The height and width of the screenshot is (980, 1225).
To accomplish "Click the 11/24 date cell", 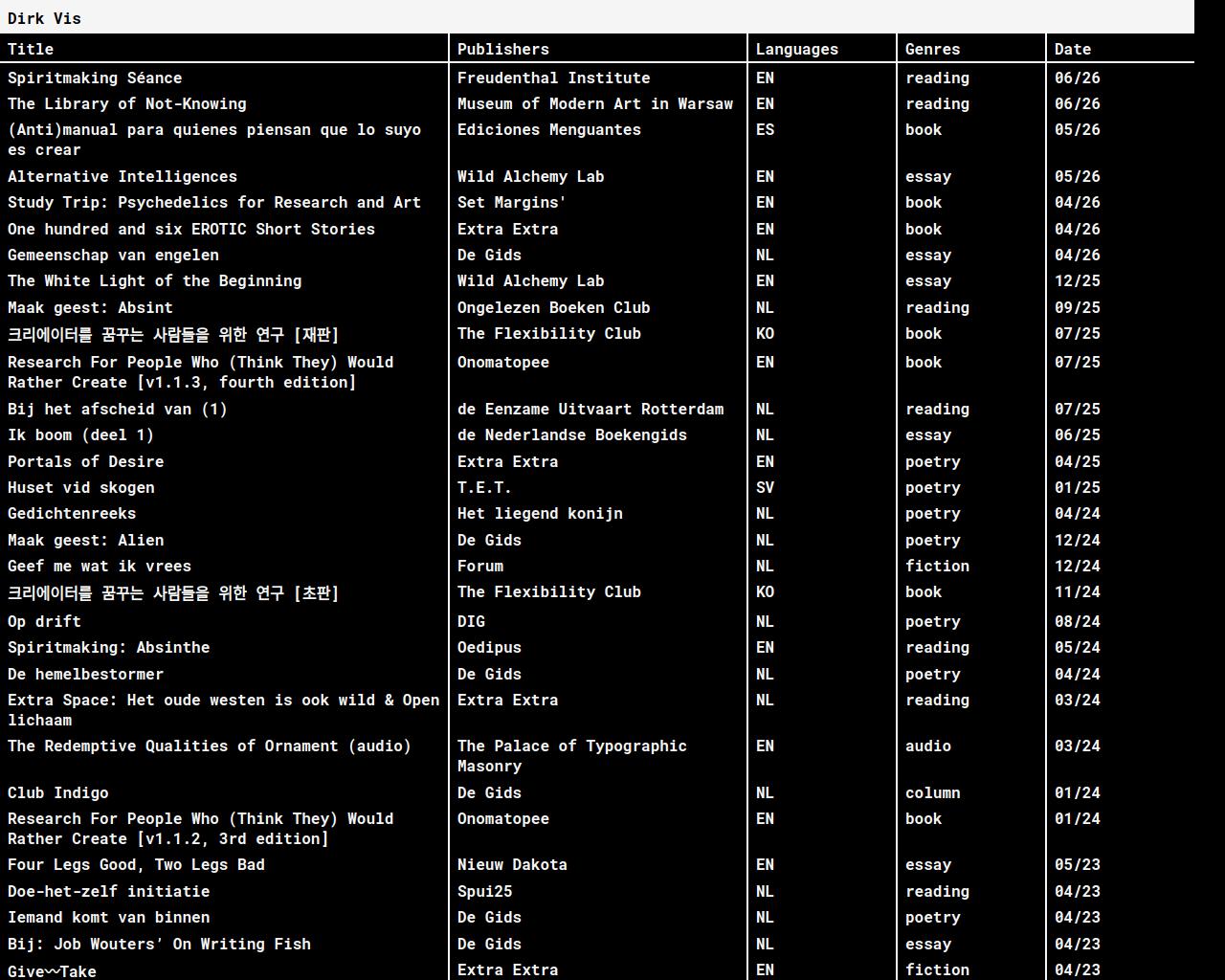I will click(x=1078, y=591).
